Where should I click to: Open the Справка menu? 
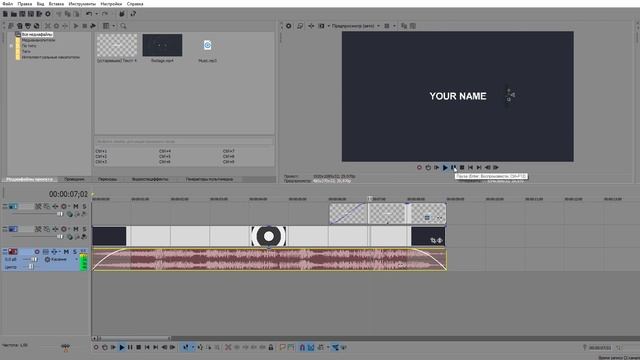(135, 4)
